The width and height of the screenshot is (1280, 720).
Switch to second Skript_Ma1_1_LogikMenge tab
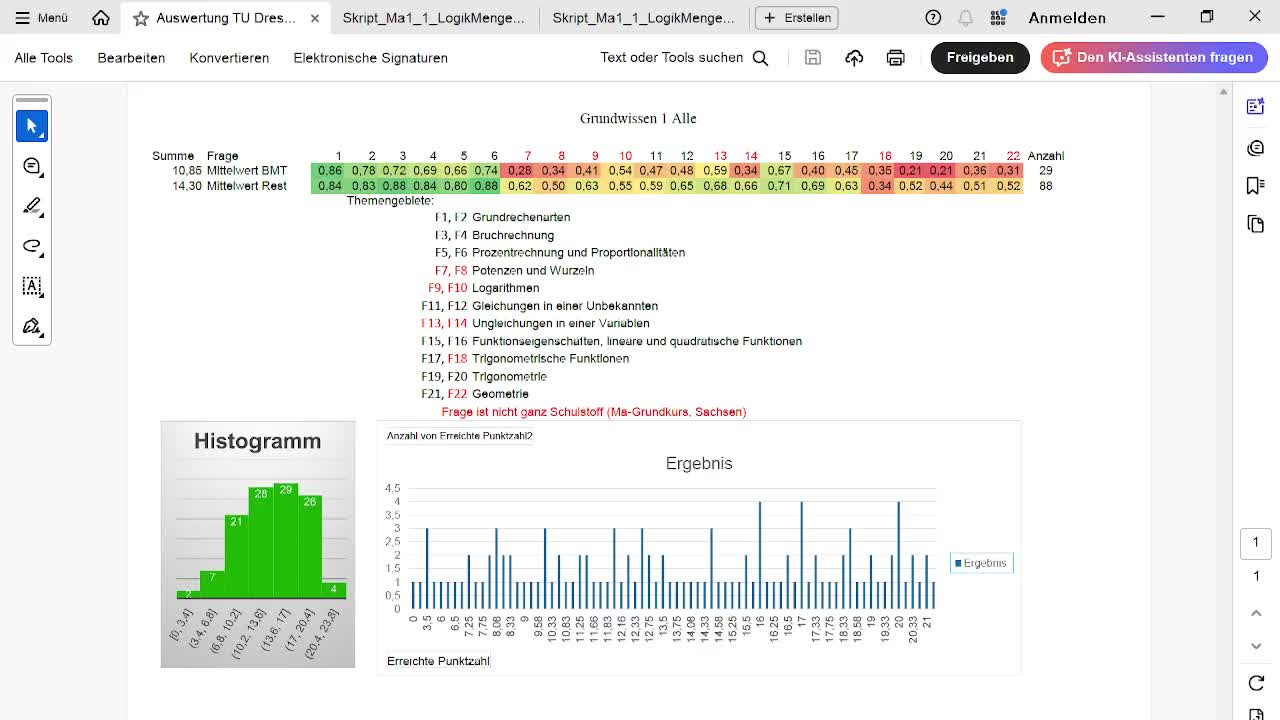643,18
